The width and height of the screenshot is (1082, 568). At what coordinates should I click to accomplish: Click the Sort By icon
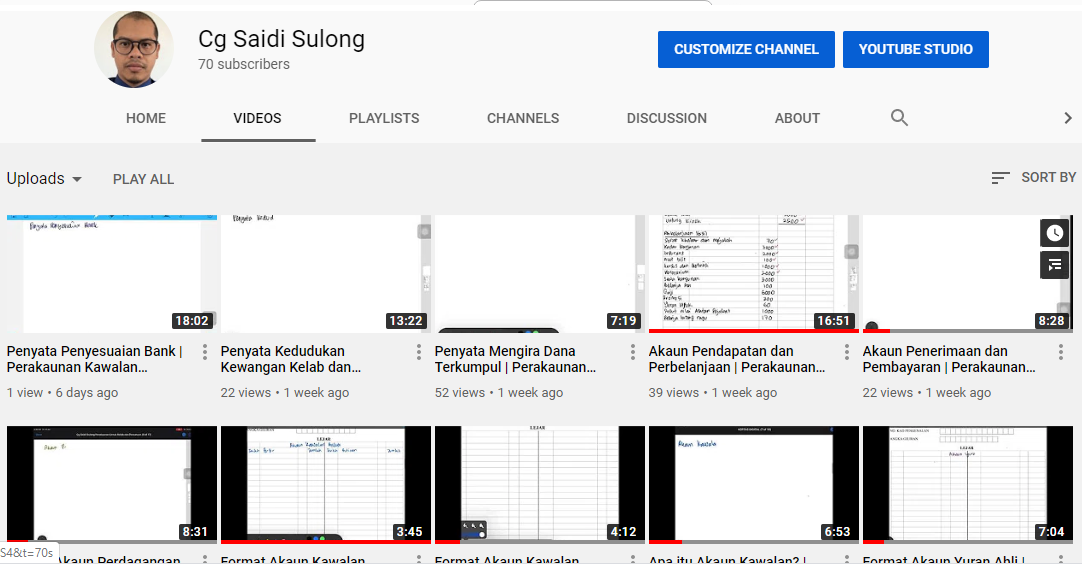coord(1001,178)
